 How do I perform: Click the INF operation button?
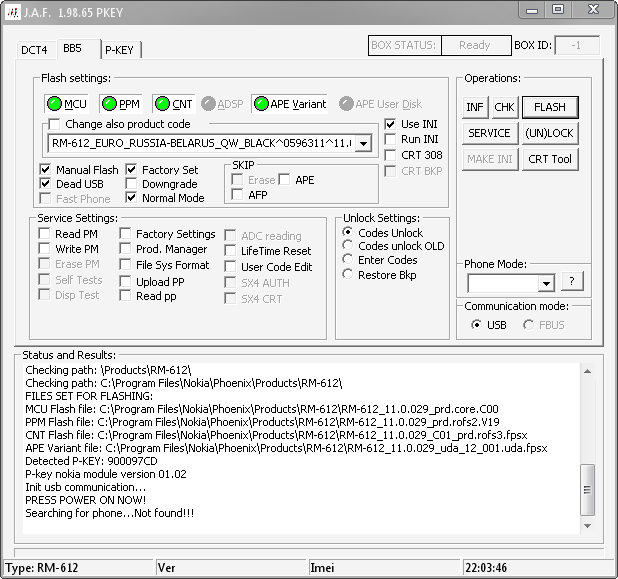(475, 107)
